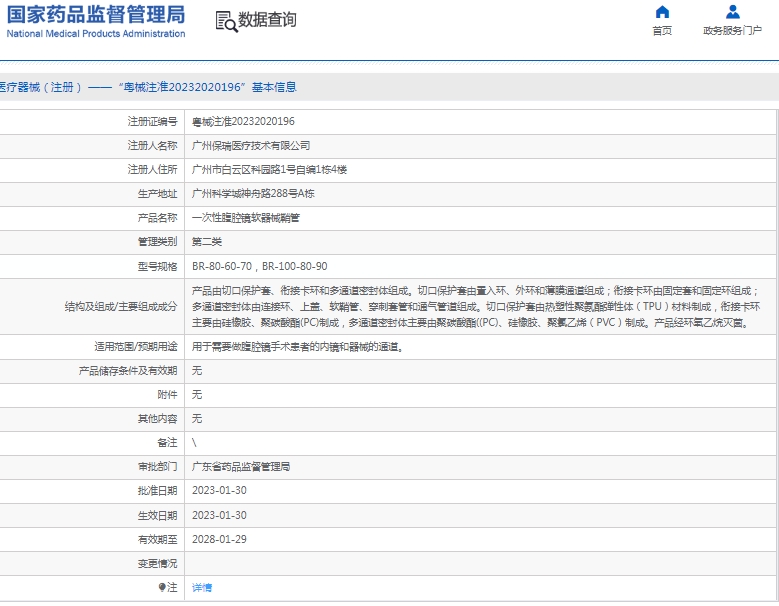Click the 注册人住所 row label
779x606 pixels.
[152, 170]
